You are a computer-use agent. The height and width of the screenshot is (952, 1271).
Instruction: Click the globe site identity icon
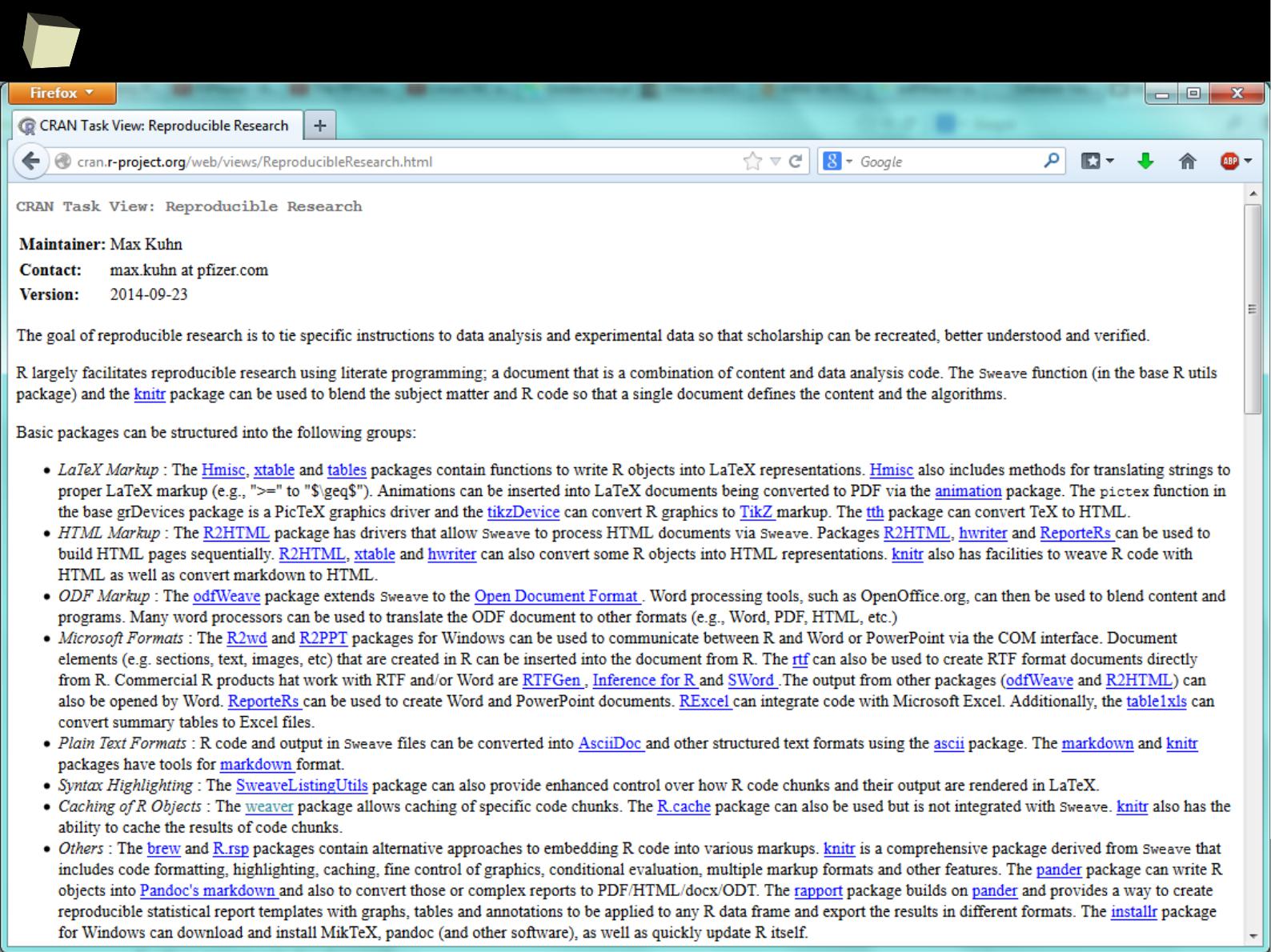(x=62, y=162)
